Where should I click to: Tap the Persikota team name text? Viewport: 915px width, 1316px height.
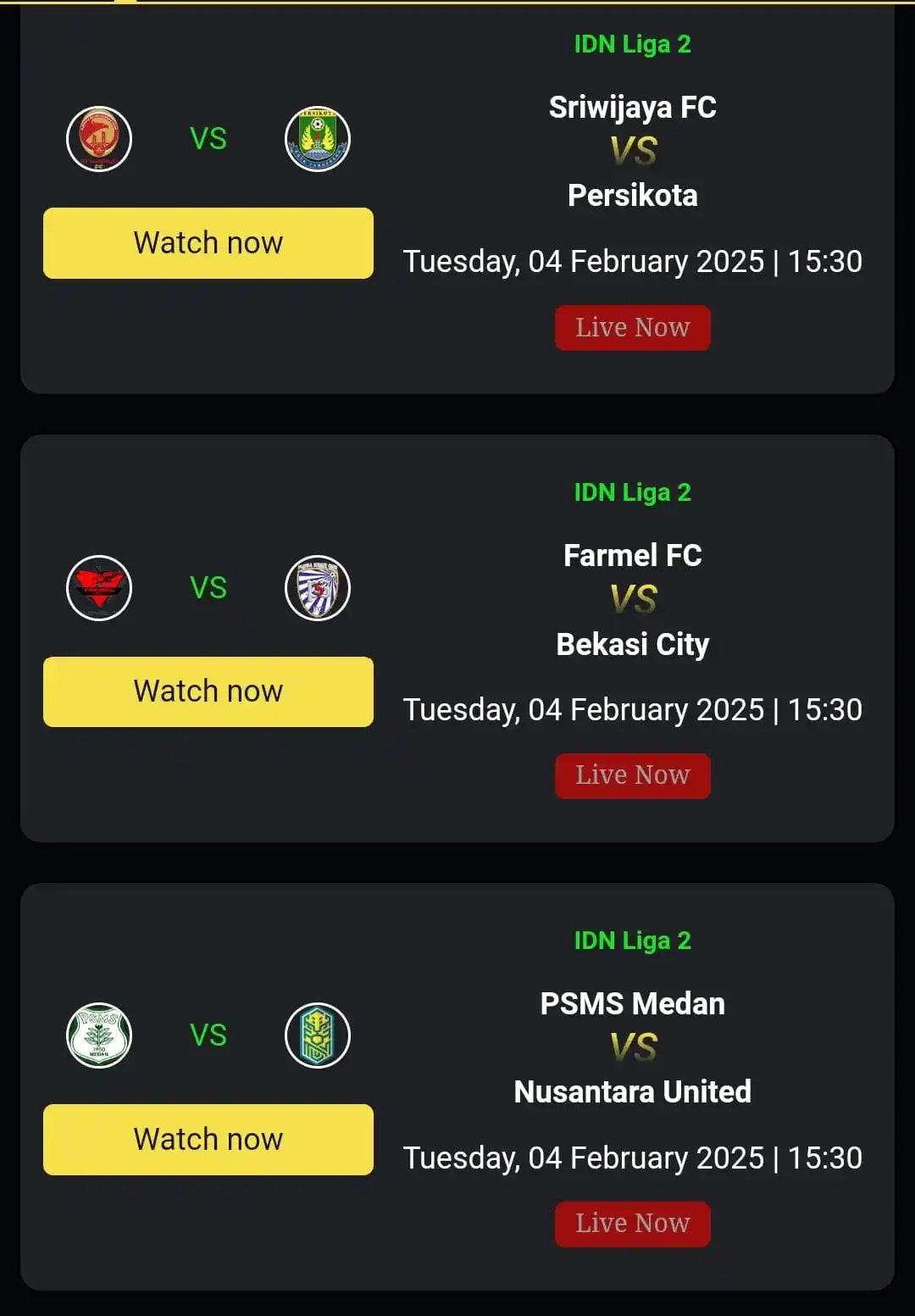coord(633,196)
